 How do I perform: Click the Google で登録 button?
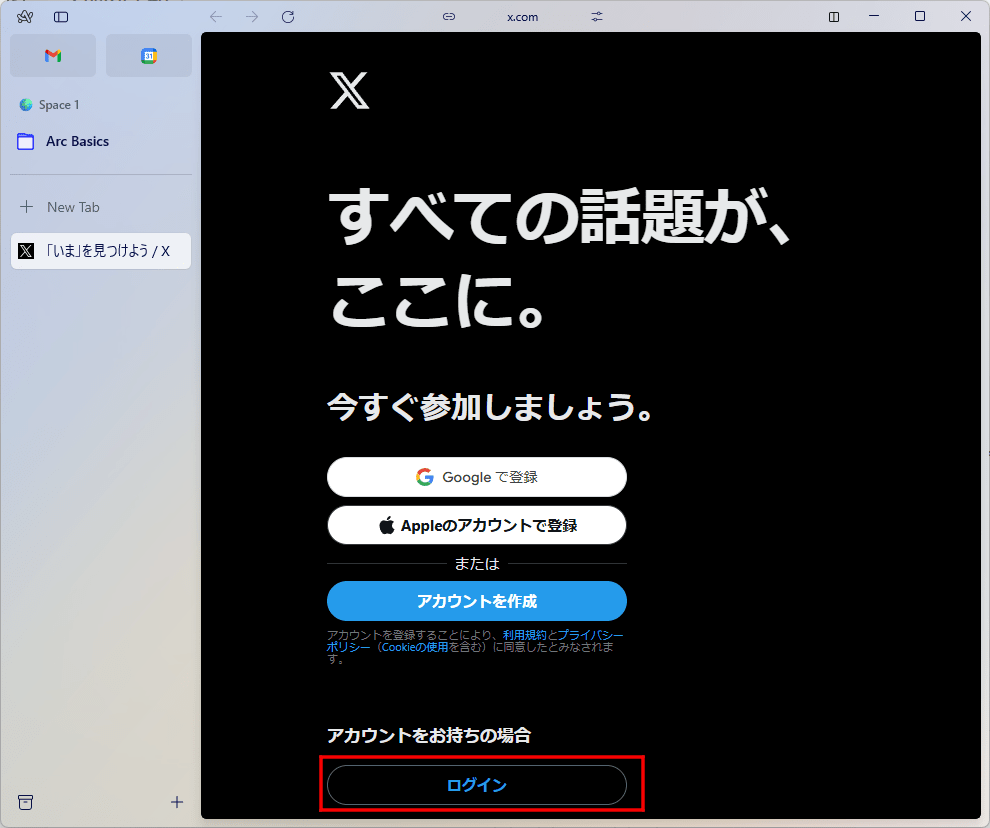[477, 477]
